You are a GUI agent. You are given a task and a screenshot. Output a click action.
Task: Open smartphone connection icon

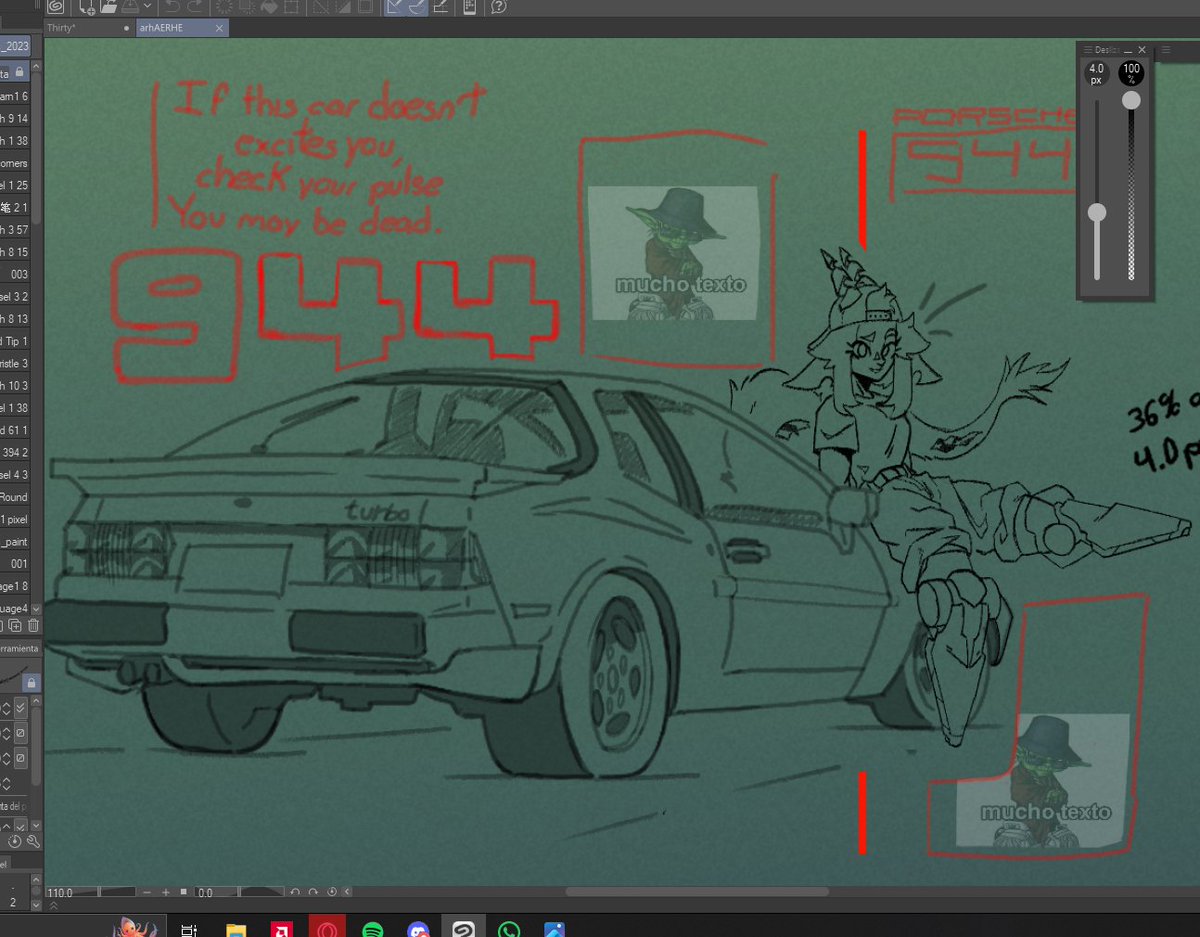pyautogui.click(x=469, y=7)
